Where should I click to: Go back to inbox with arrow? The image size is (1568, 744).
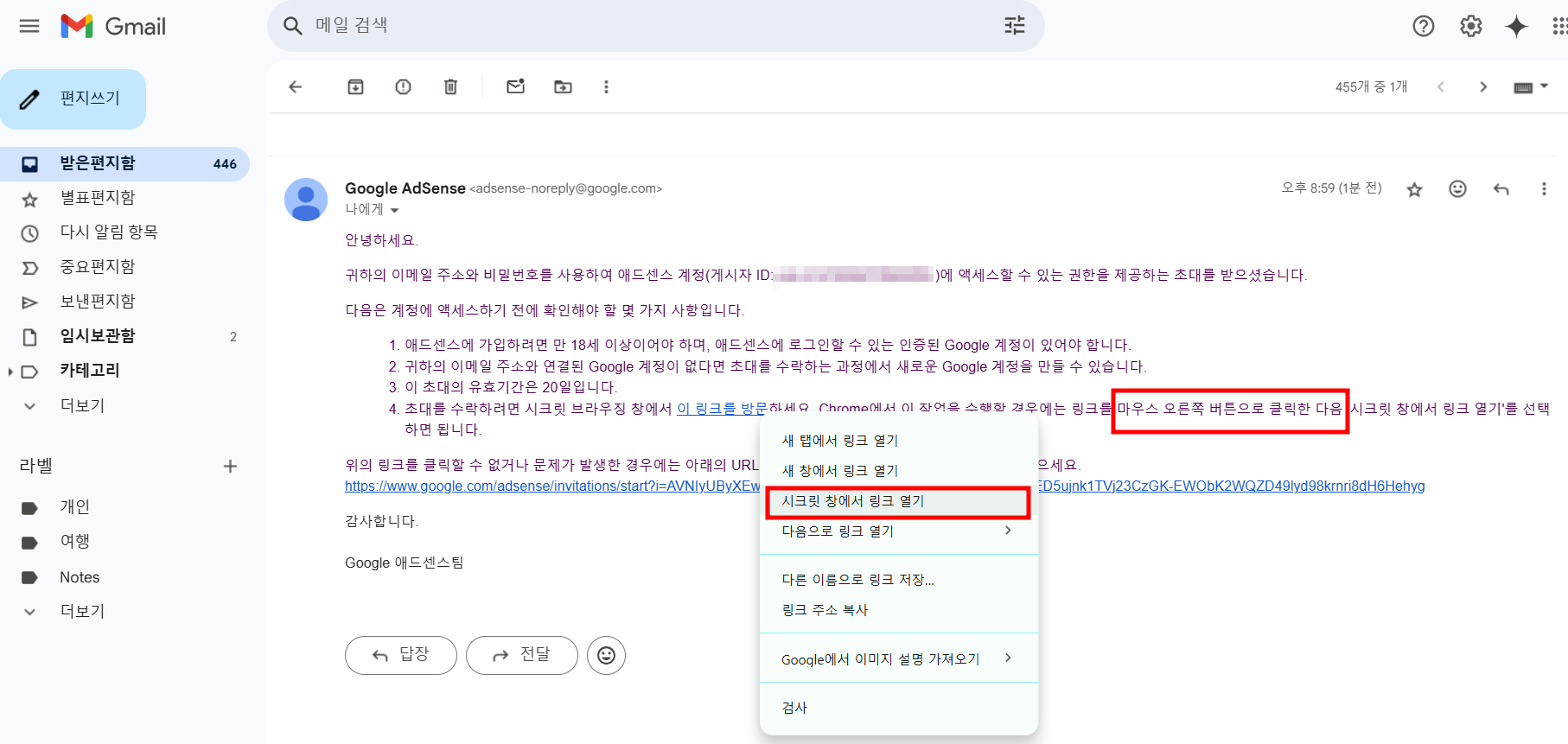296,86
